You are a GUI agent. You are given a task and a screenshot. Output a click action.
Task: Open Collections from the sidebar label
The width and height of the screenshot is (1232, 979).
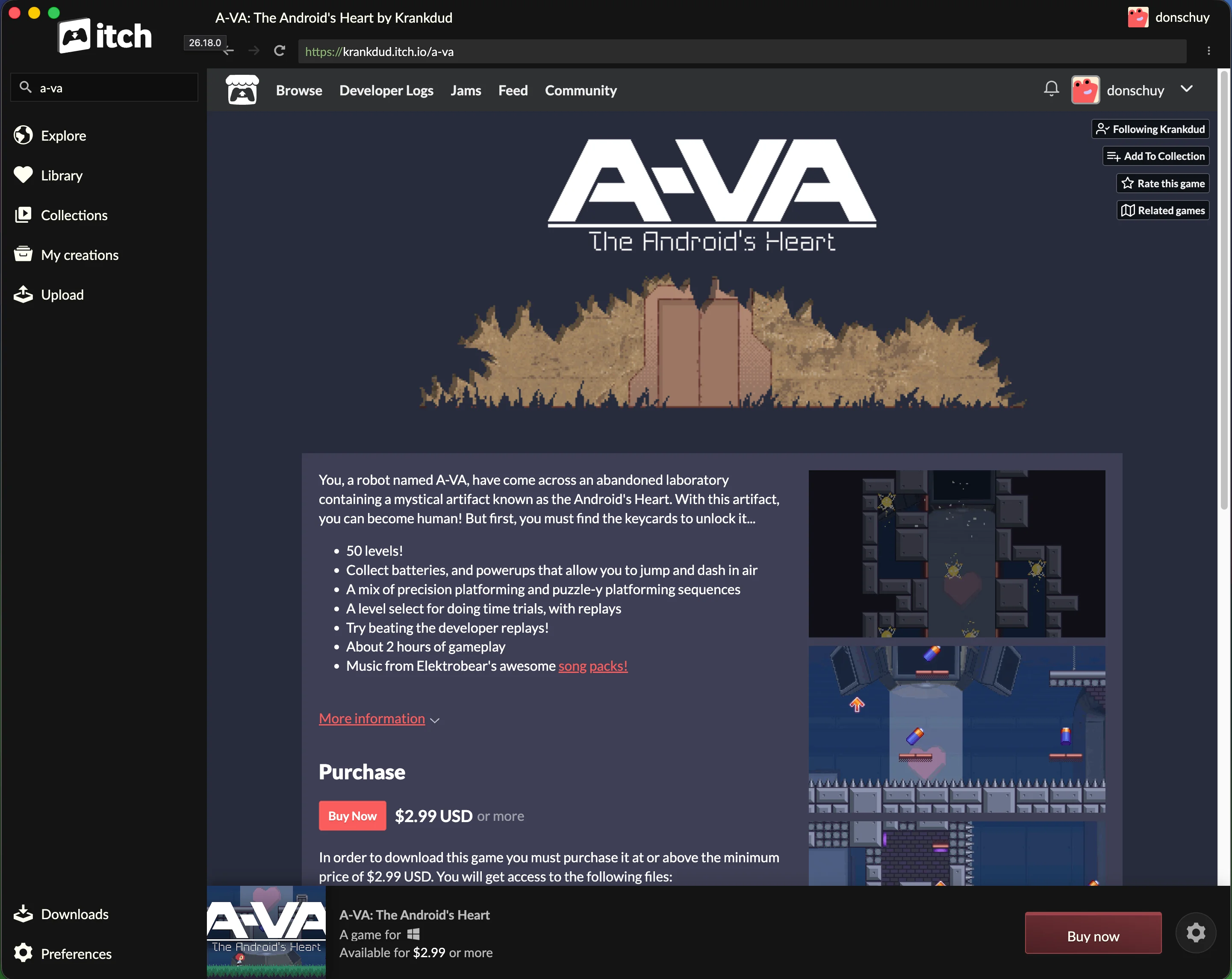tap(74, 215)
